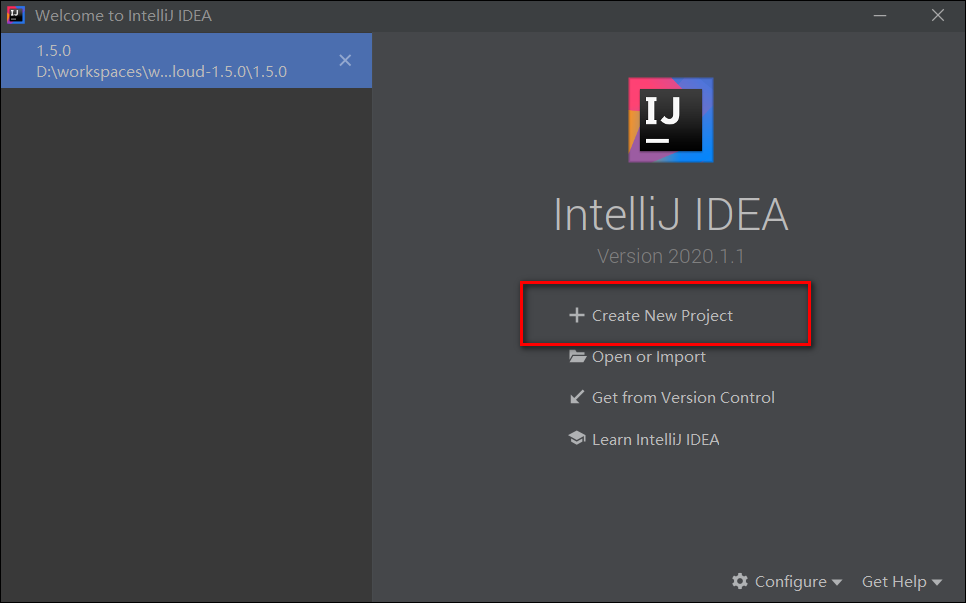Minimize the Welcome to IntelliJ IDEA window
This screenshot has width=966, height=603.
[x=879, y=16]
